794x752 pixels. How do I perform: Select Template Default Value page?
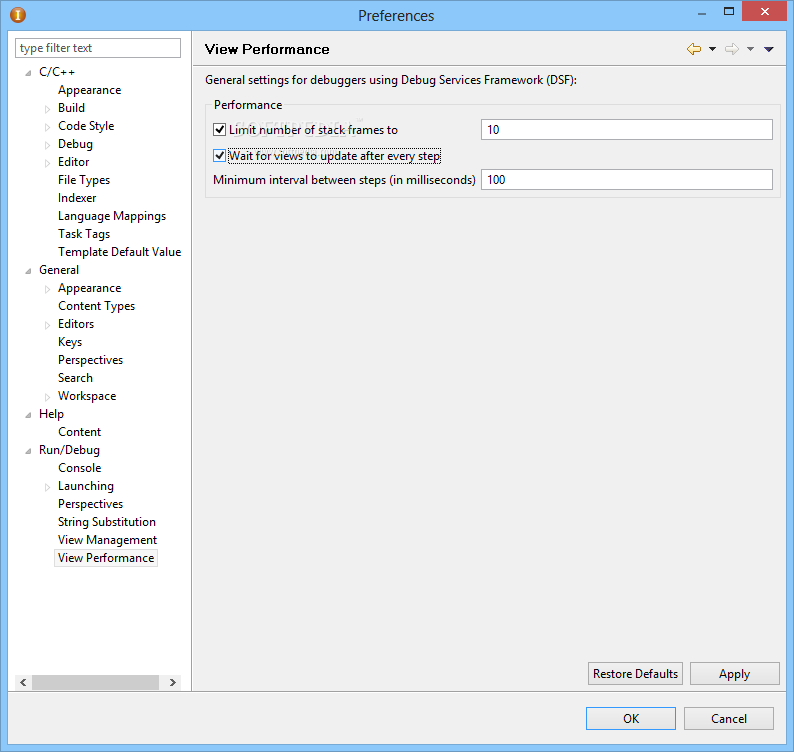click(120, 252)
